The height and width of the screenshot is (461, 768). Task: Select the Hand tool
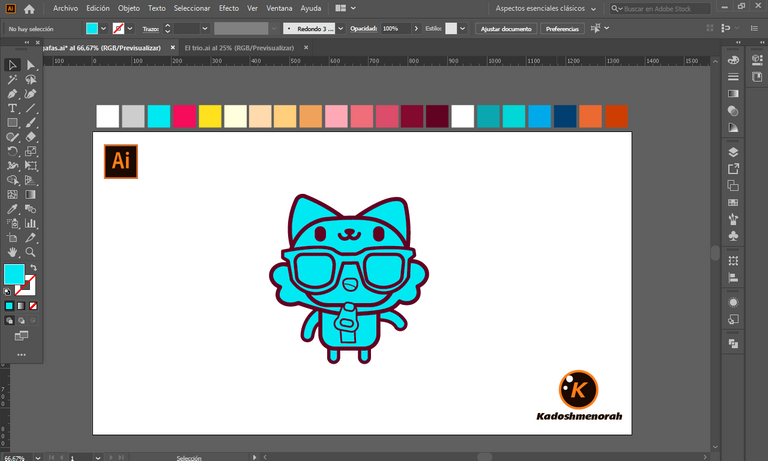point(12,252)
